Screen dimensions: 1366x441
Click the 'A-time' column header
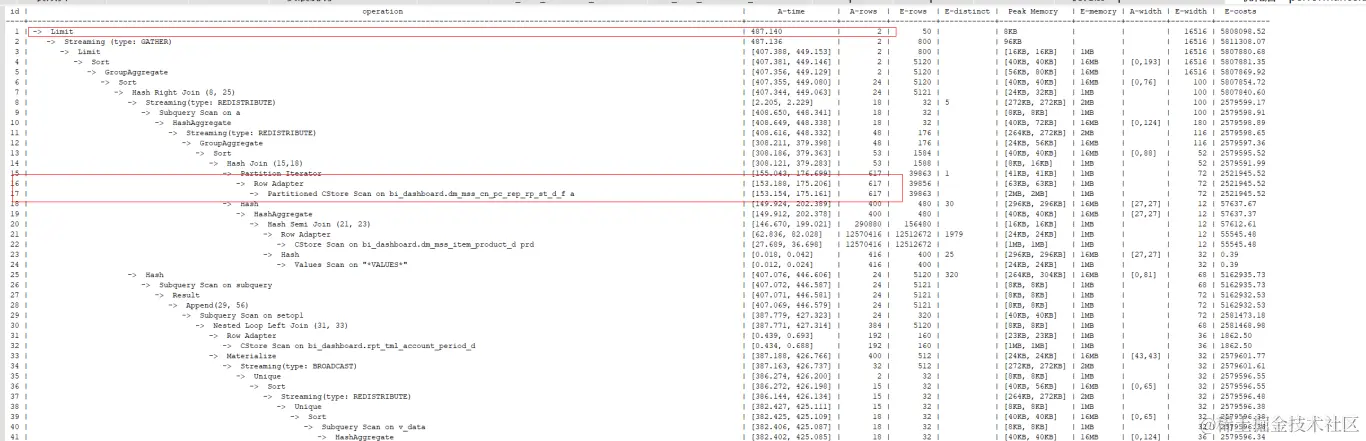pyautogui.click(x=791, y=11)
